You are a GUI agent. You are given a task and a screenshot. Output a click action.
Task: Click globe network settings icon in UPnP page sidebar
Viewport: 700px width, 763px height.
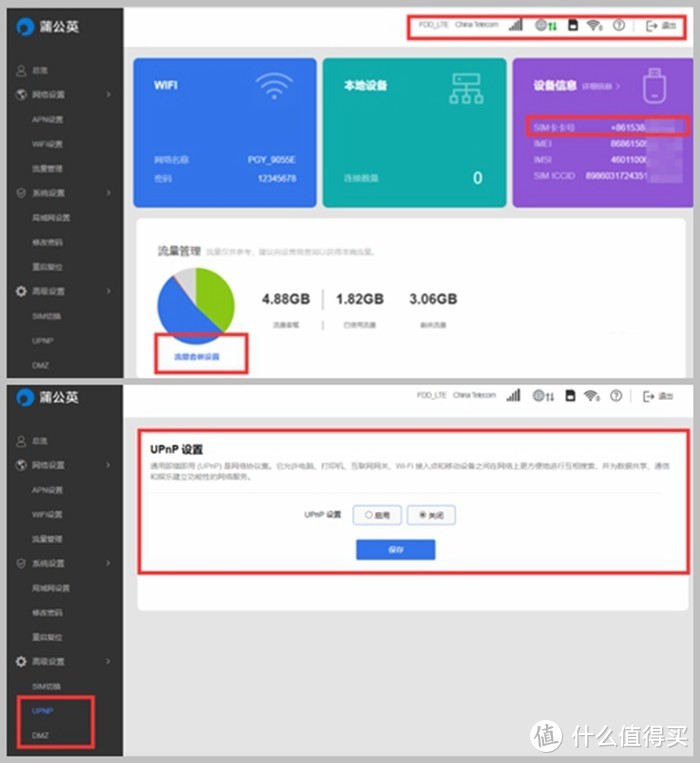coord(21,465)
